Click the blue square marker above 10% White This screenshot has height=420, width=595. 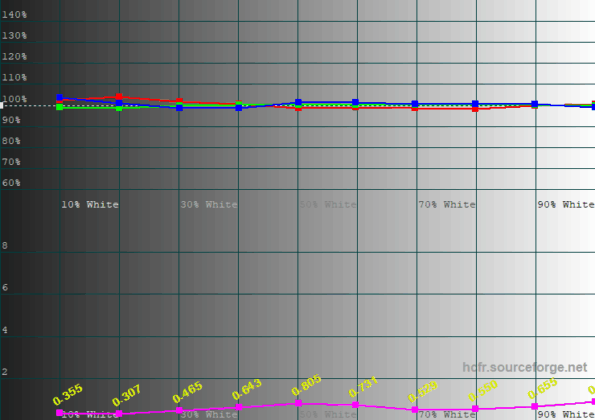[x=59, y=98]
